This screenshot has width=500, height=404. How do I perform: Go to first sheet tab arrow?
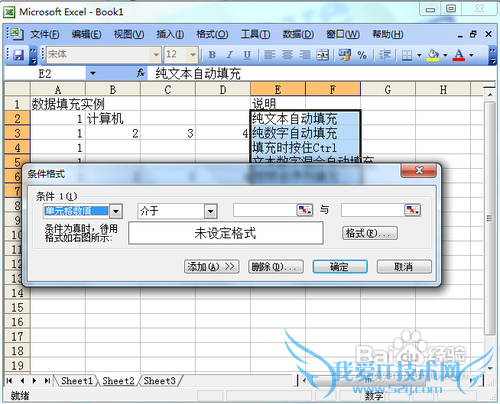(x=9, y=381)
